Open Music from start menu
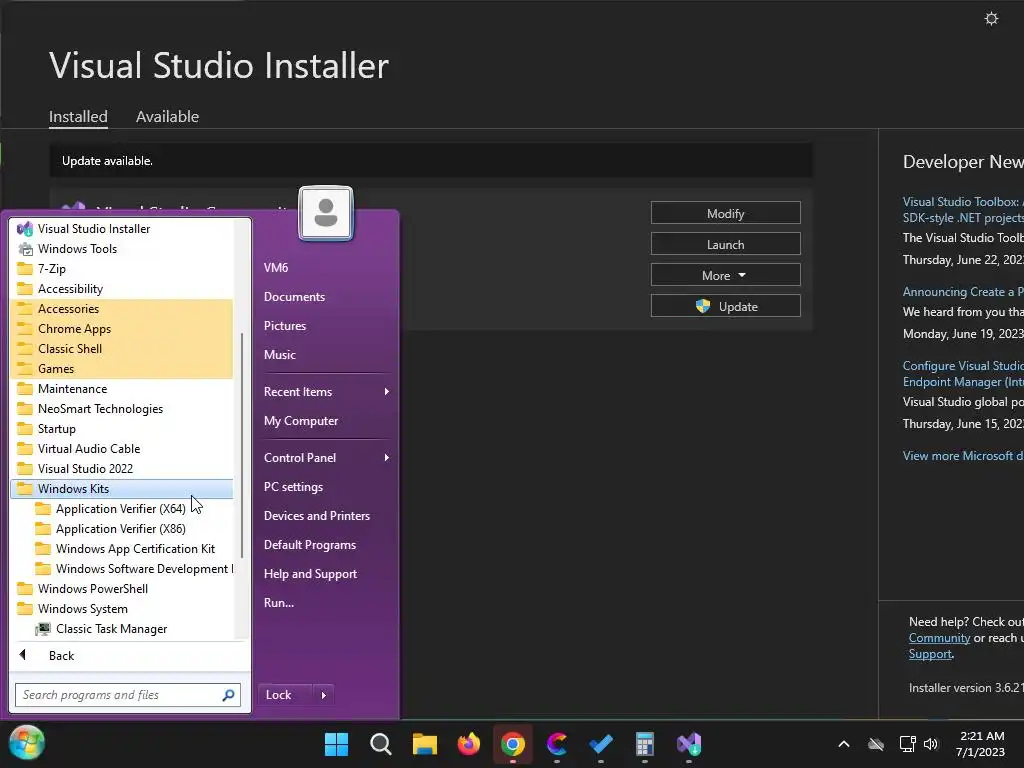This screenshot has height=768, width=1024. tap(280, 355)
